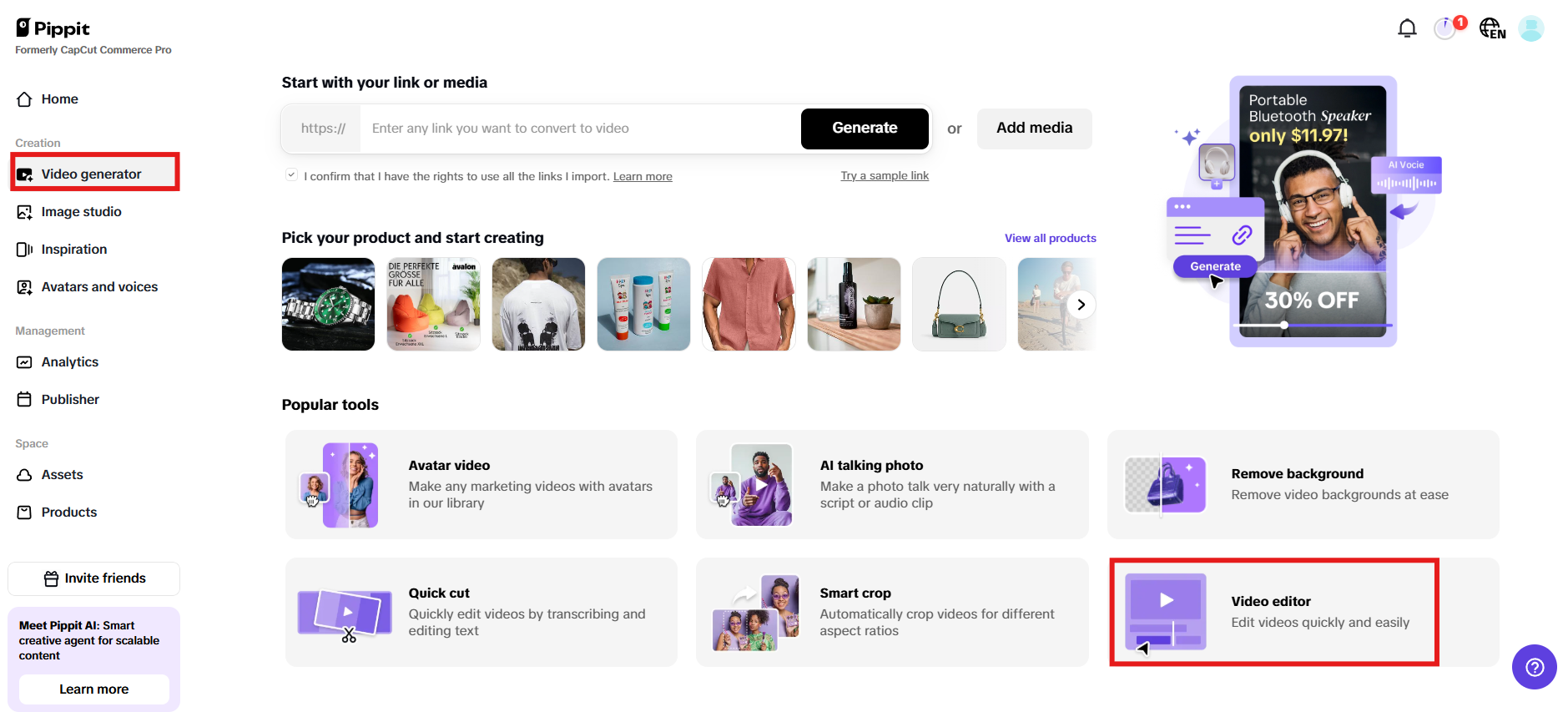This screenshot has width=1568, height=712.
Task: Navigate to Home in the sidebar
Action: (x=59, y=98)
